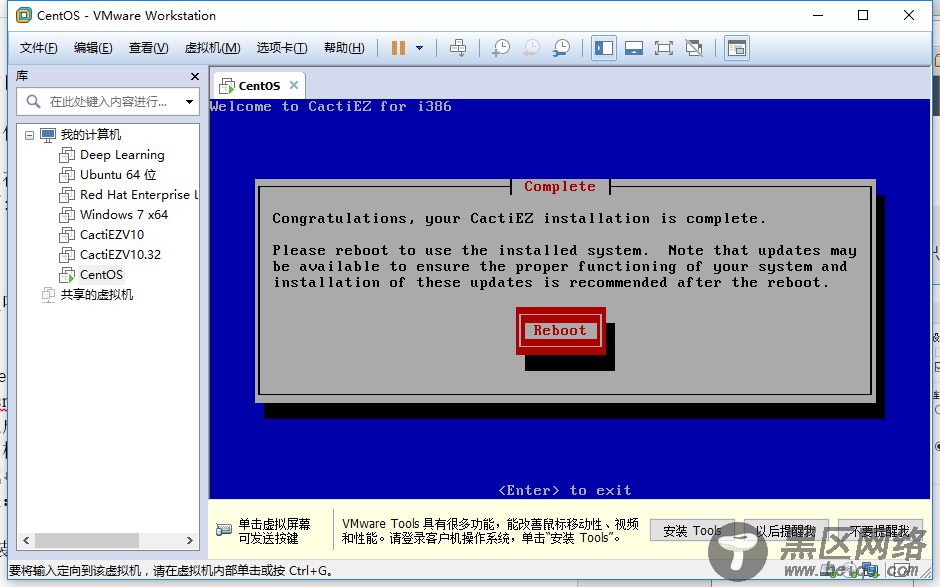Click the 以后提醒我 button
940x587 pixels.
786,531
